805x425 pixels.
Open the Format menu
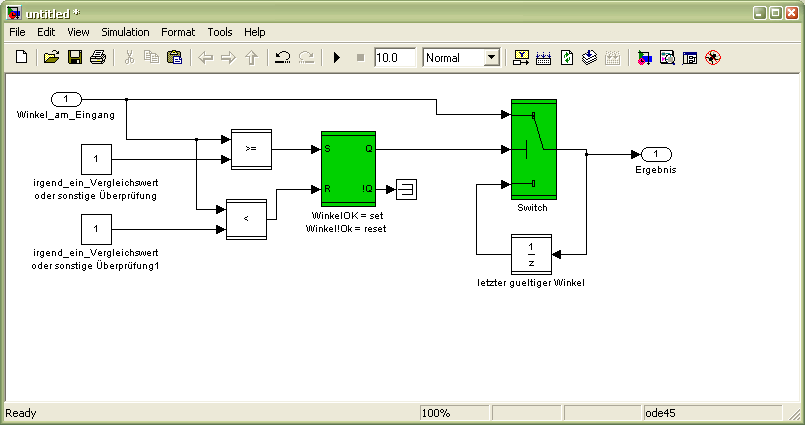point(179,32)
